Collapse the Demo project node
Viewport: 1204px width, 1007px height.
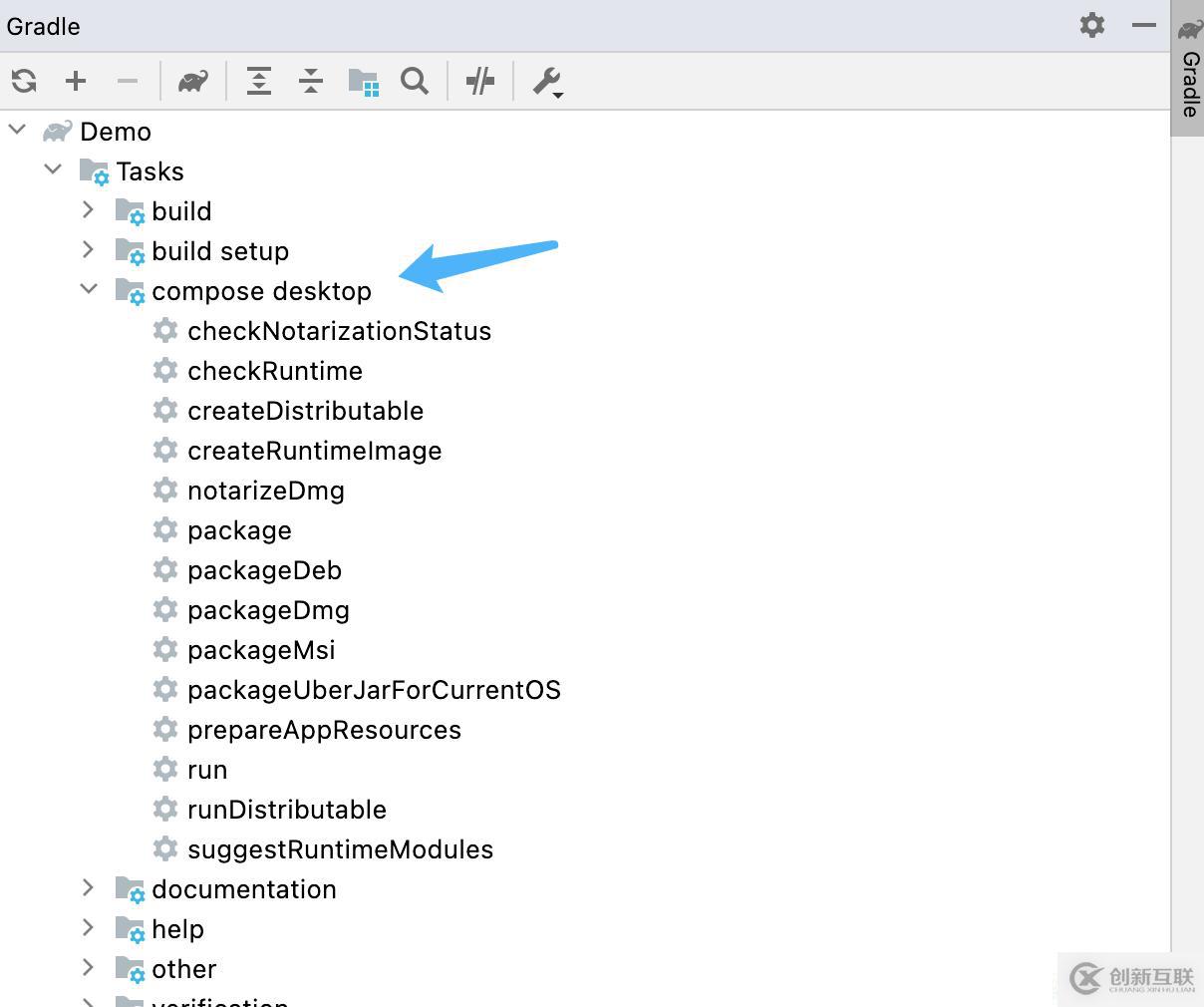17,130
